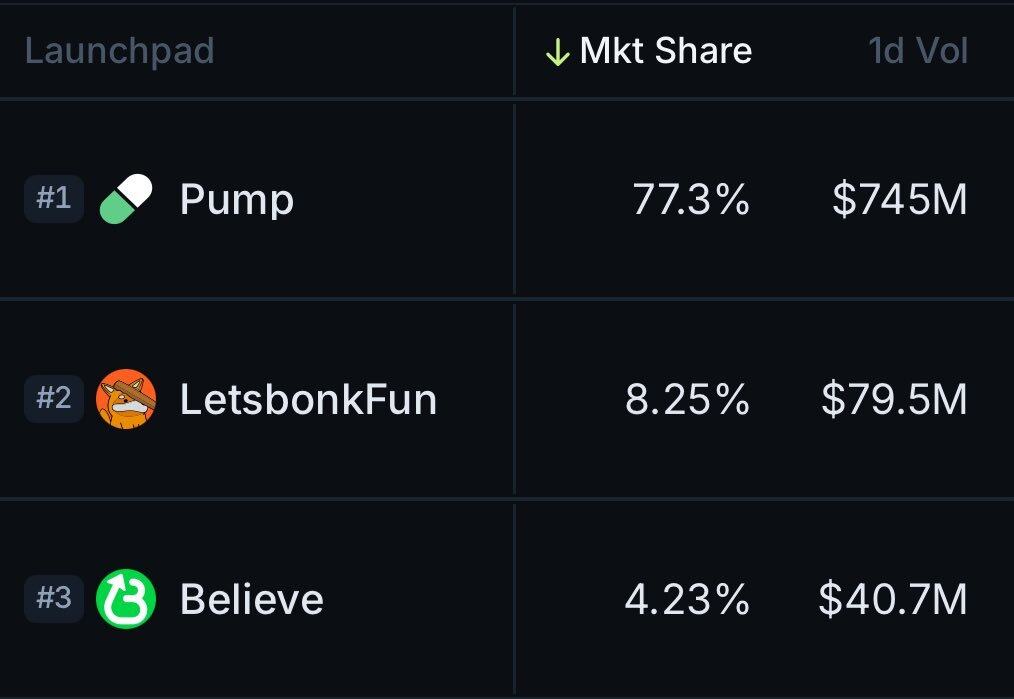Screen dimensions: 1014x699
Task: Click the Pump pill logo icon
Action: pos(126,199)
